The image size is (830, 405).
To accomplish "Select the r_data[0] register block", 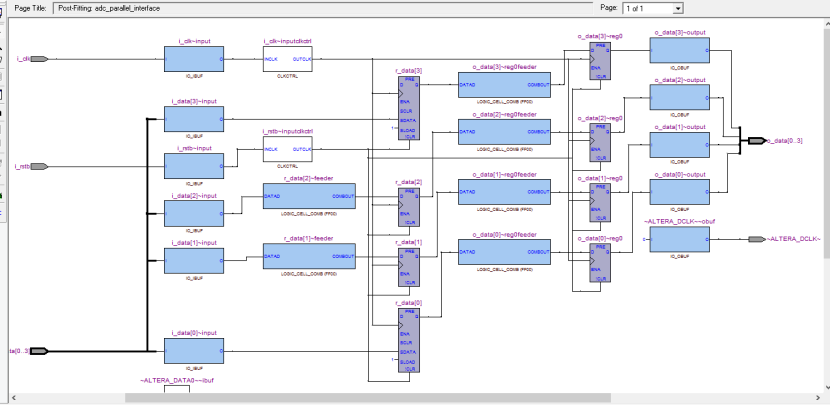I will (408, 342).
